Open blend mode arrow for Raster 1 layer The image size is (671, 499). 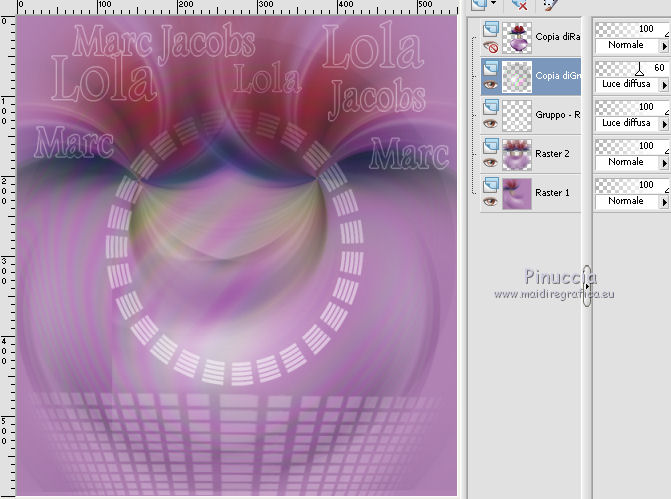click(x=664, y=202)
